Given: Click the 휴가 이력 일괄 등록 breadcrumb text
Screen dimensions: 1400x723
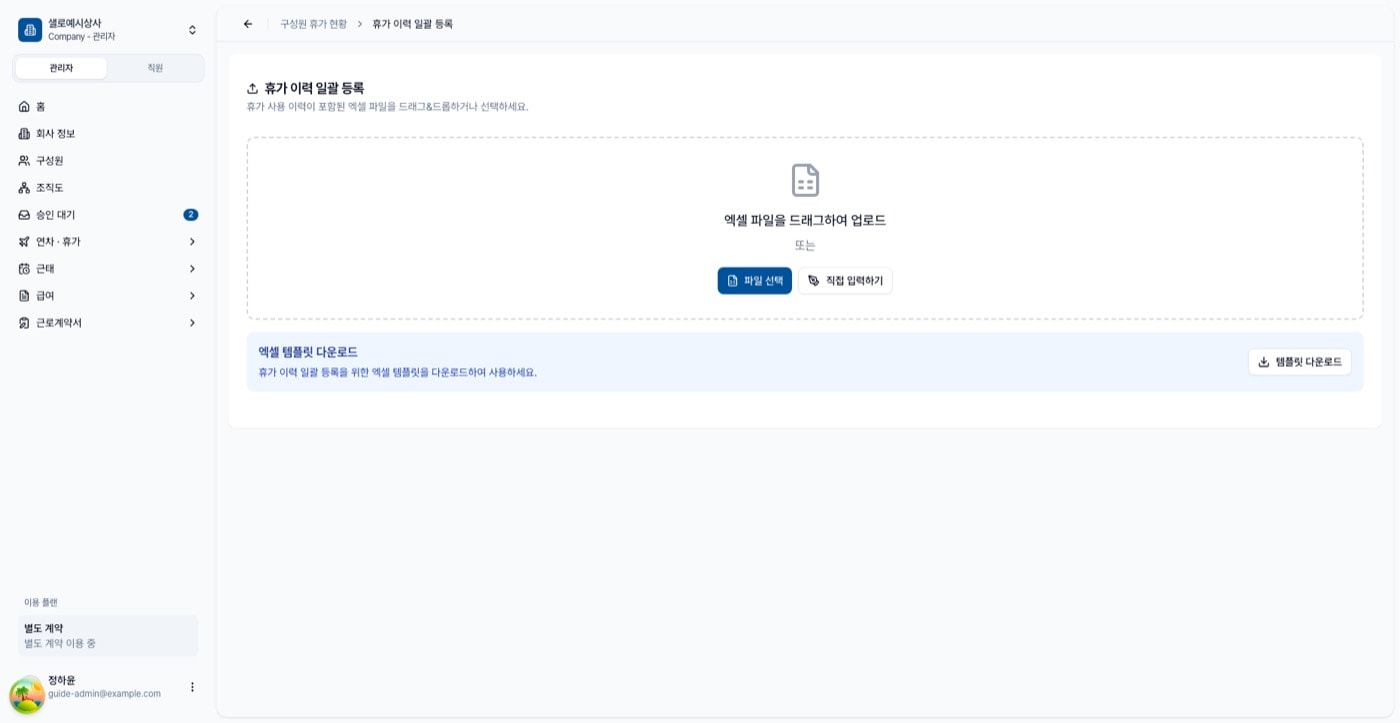Looking at the screenshot, I should point(412,24).
